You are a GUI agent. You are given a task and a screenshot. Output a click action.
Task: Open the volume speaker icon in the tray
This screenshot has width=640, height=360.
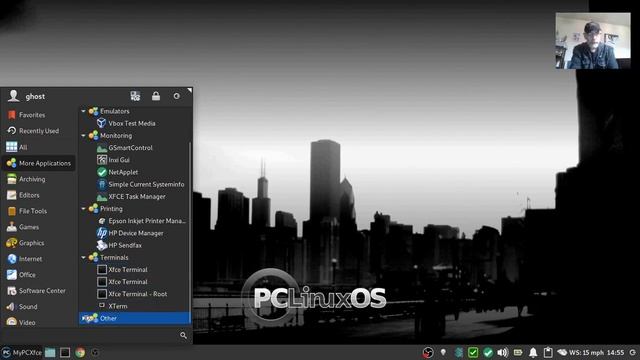coord(503,352)
